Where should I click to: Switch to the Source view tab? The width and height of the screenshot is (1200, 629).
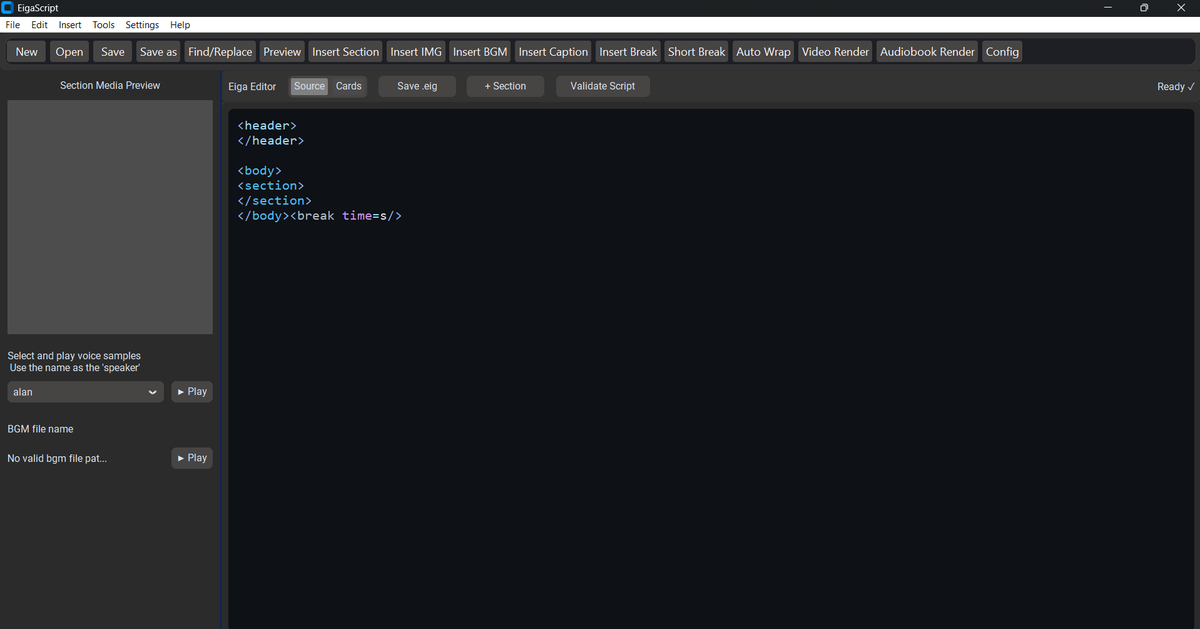[x=309, y=86]
